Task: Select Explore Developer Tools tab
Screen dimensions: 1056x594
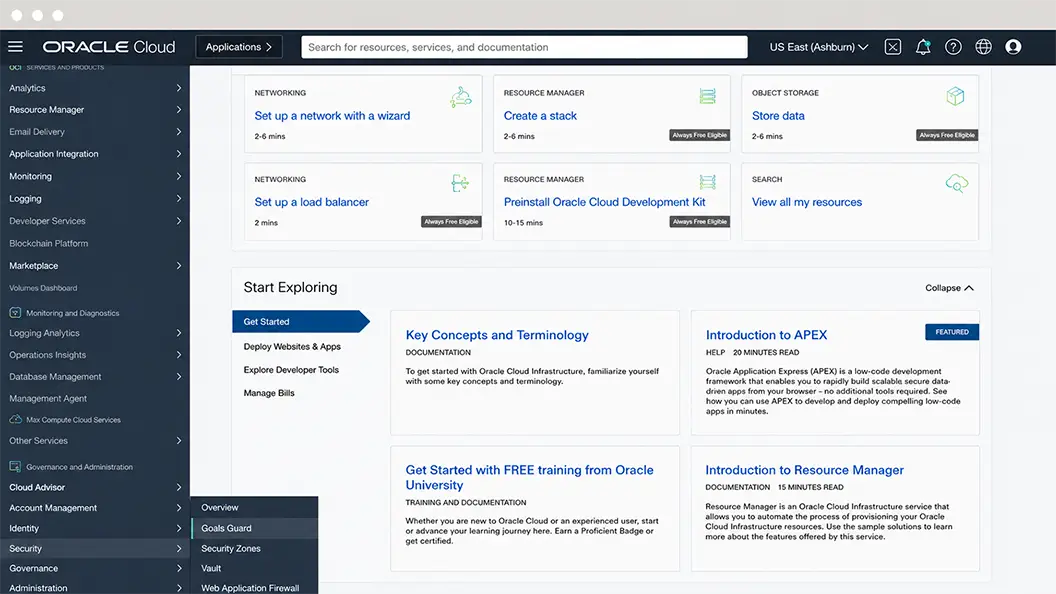Action: 291,370
